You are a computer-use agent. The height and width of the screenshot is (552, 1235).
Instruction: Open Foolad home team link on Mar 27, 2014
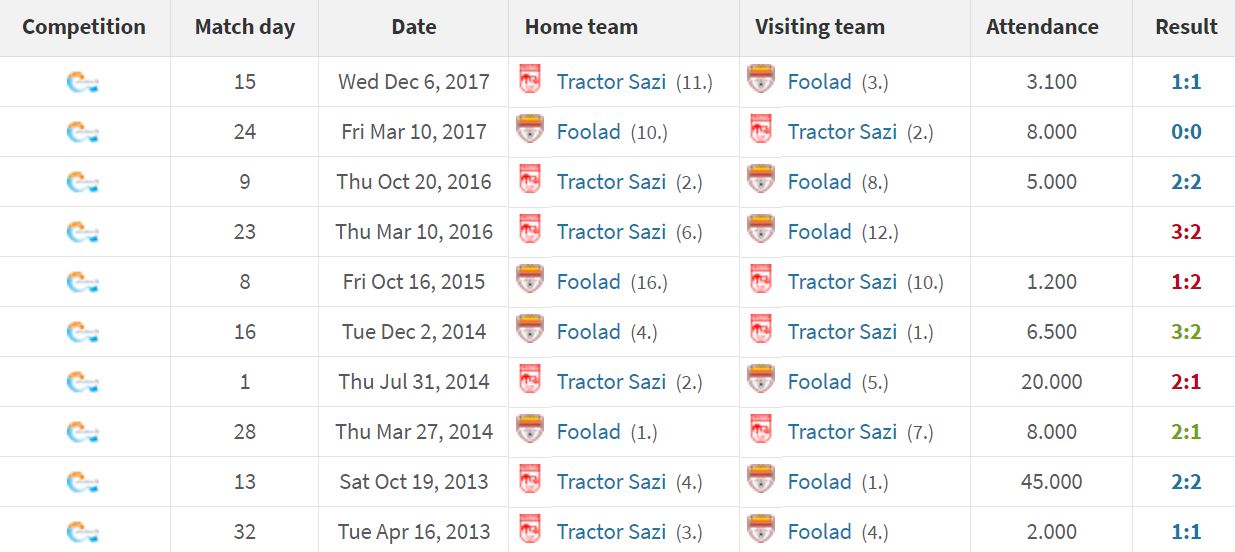[x=589, y=432]
